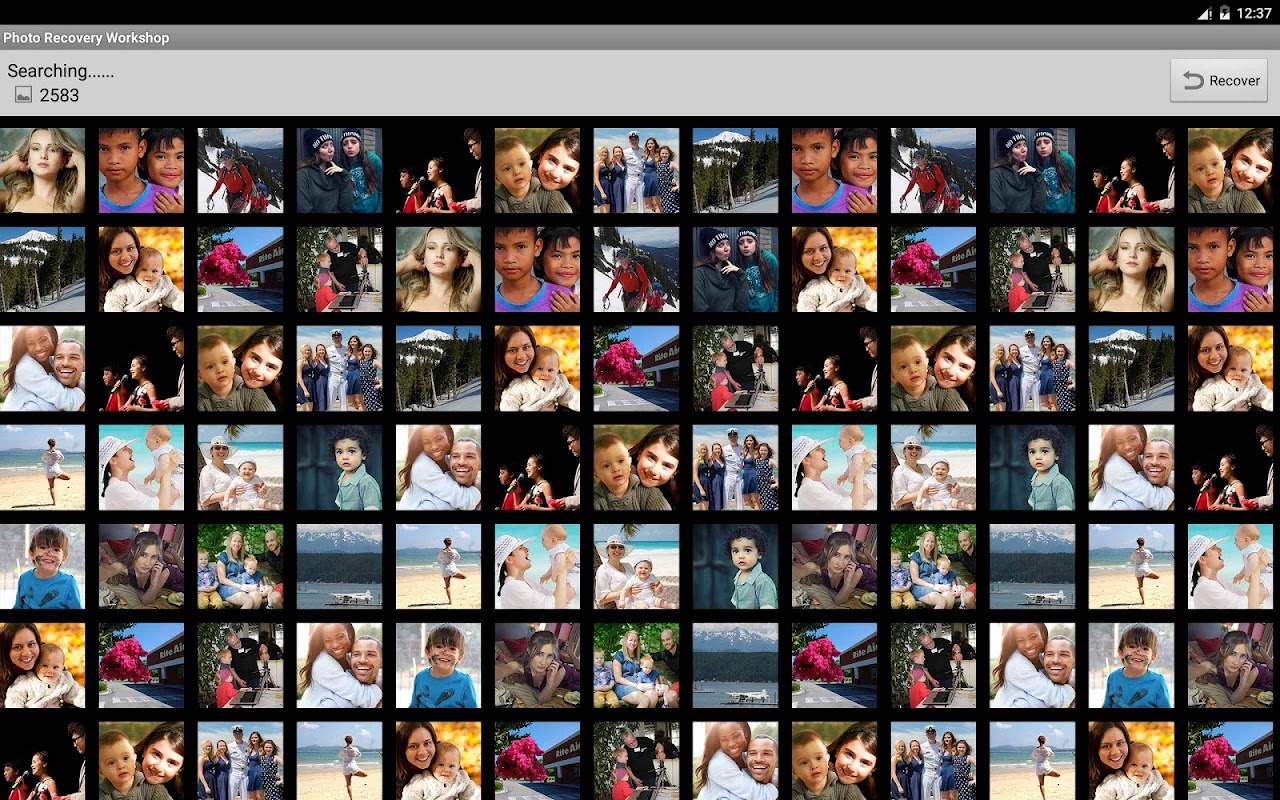Select the lake seaplane thumbnail in sixth row
The image size is (1280, 800).
pyautogui.click(x=735, y=665)
